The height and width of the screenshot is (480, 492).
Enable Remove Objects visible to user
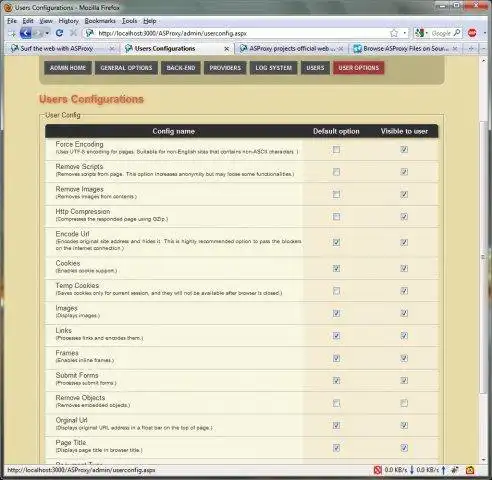click(x=404, y=403)
